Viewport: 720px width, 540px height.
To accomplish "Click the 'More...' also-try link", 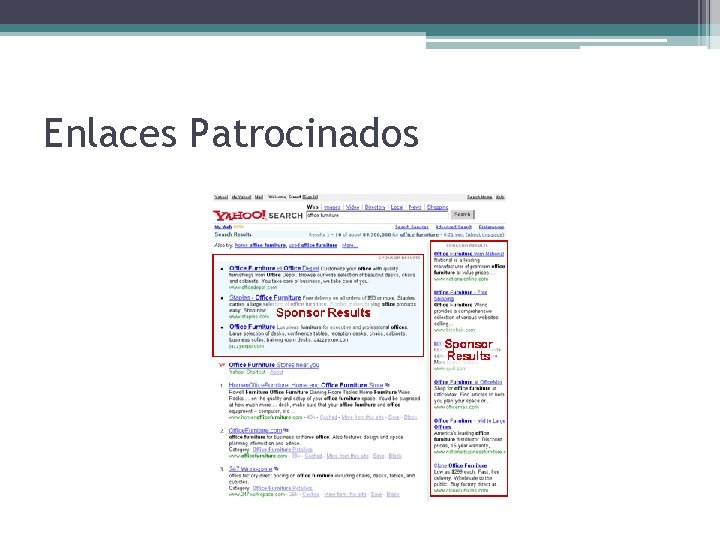I will [x=350, y=245].
